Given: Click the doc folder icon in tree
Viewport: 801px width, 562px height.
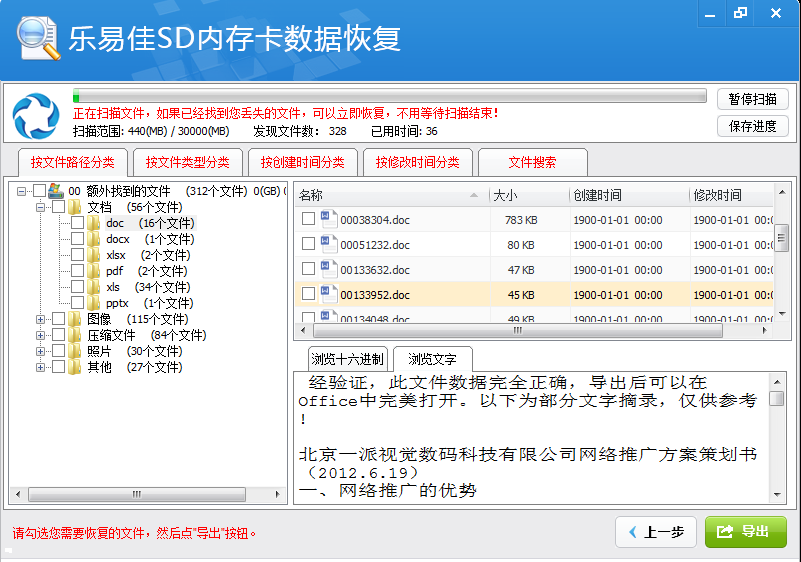Looking at the screenshot, I should [94, 223].
